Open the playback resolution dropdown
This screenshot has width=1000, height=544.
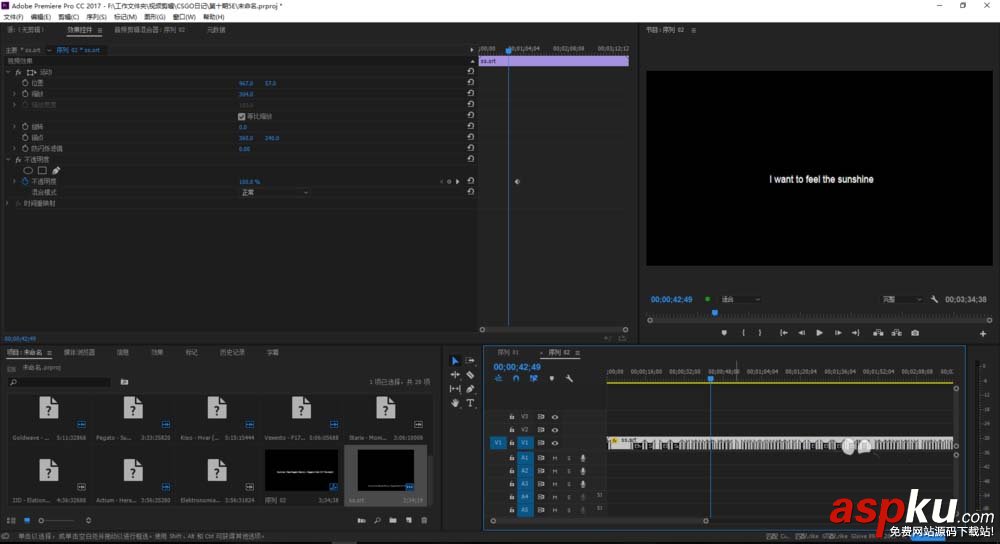902,299
